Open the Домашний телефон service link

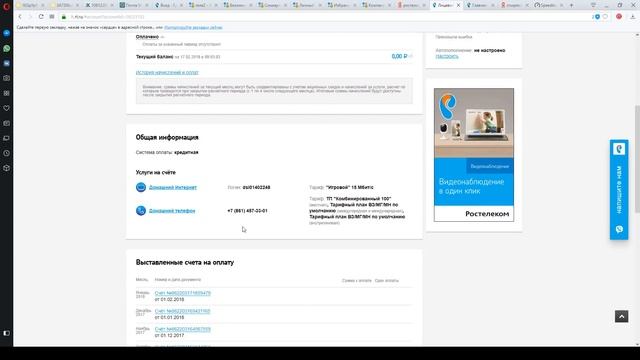point(172,211)
